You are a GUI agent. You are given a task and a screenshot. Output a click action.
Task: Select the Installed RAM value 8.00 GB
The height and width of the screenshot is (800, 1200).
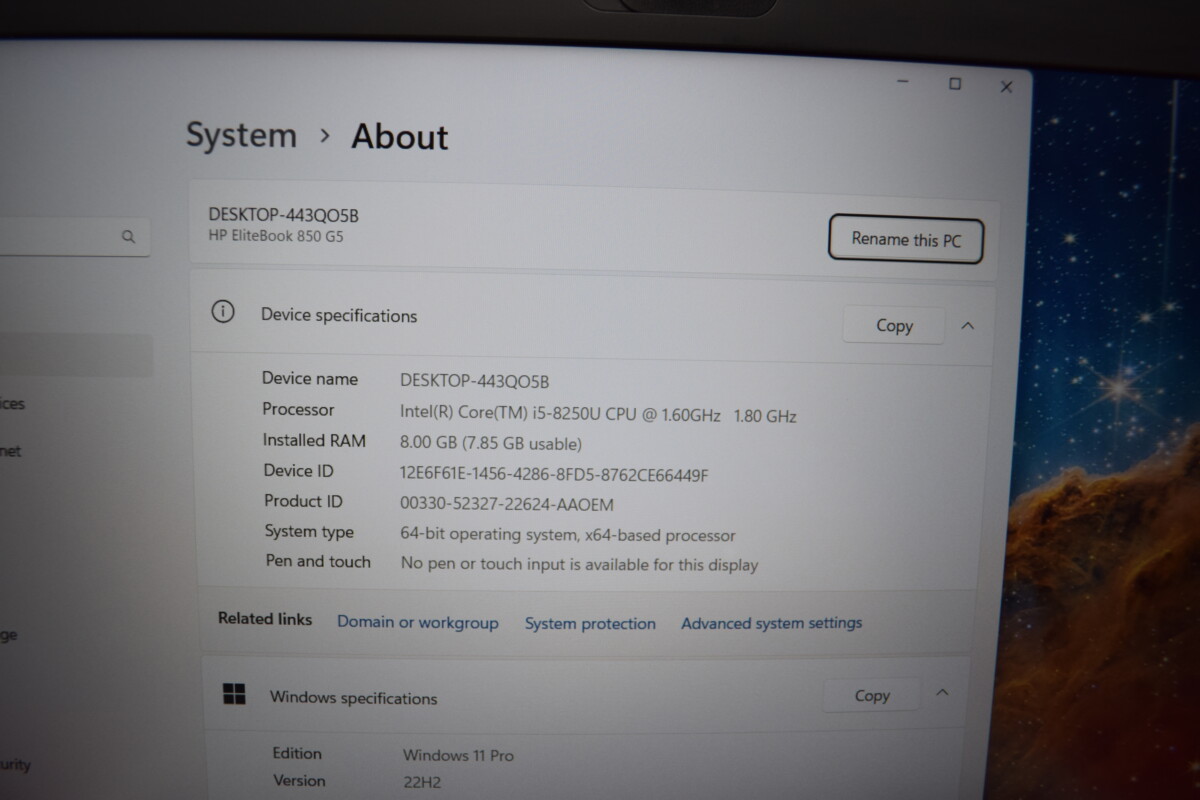[x=490, y=443]
